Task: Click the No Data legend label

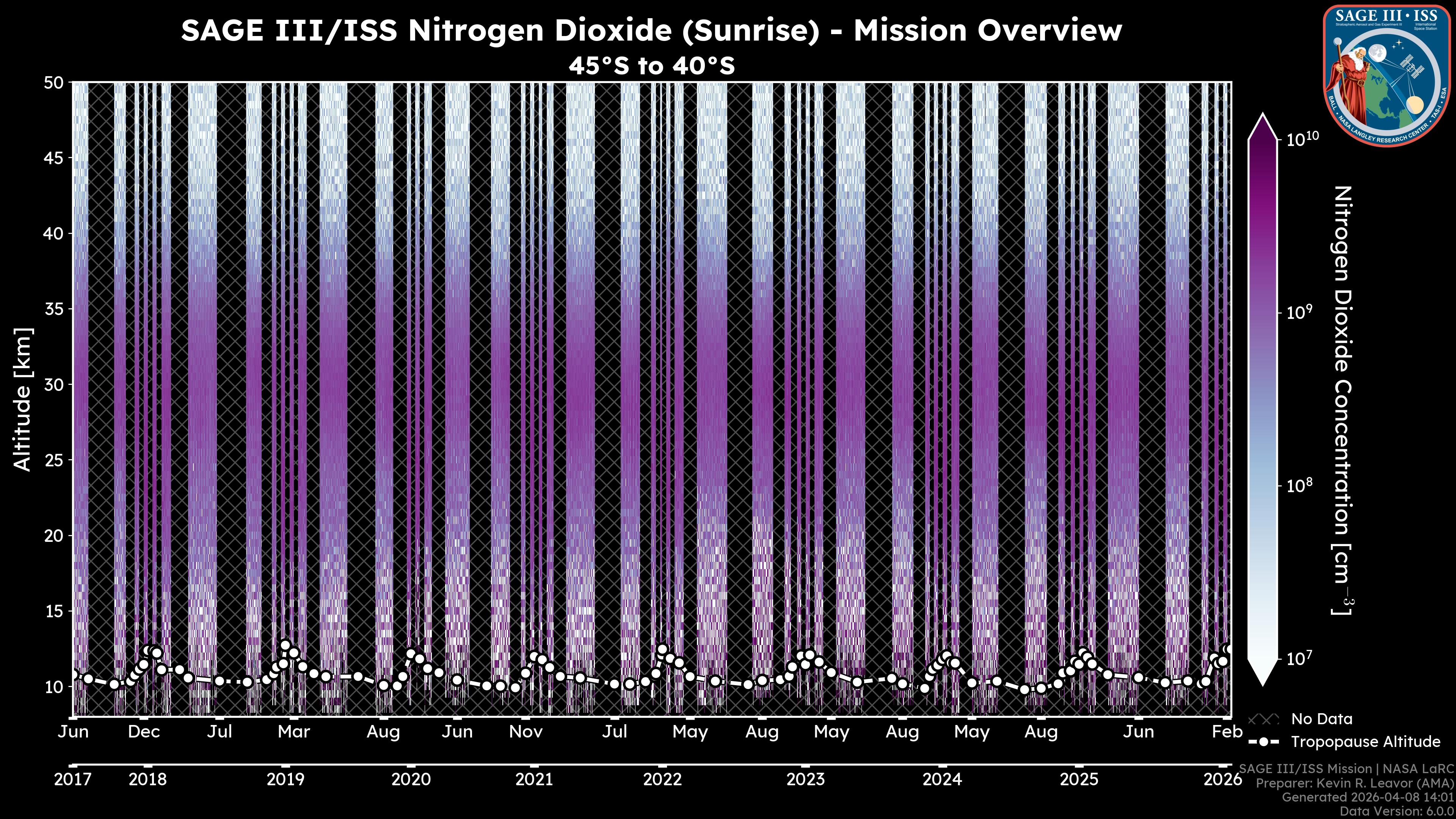Action: coord(1321,719)
